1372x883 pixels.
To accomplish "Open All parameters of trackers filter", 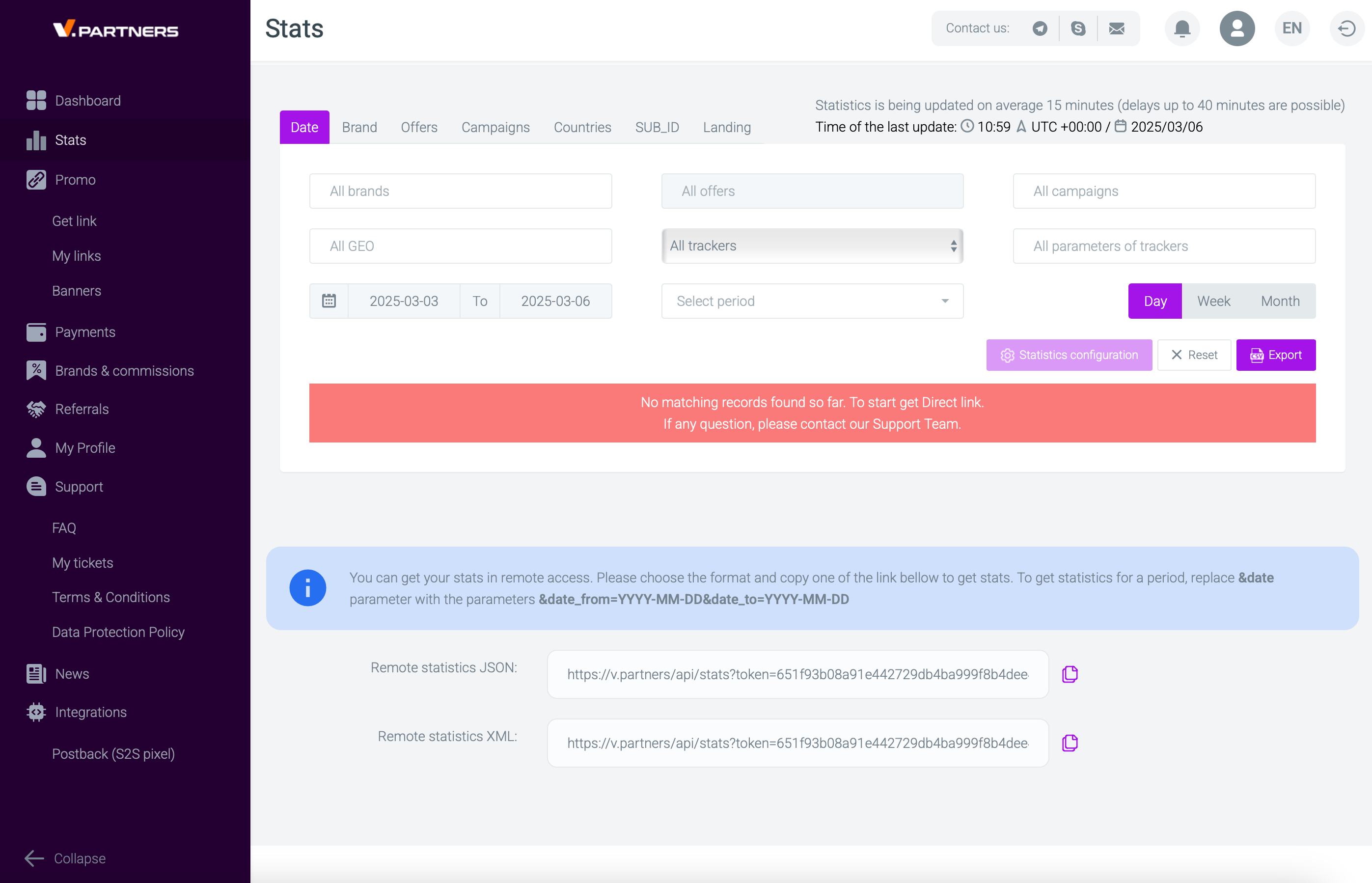I will (1164, 246).
